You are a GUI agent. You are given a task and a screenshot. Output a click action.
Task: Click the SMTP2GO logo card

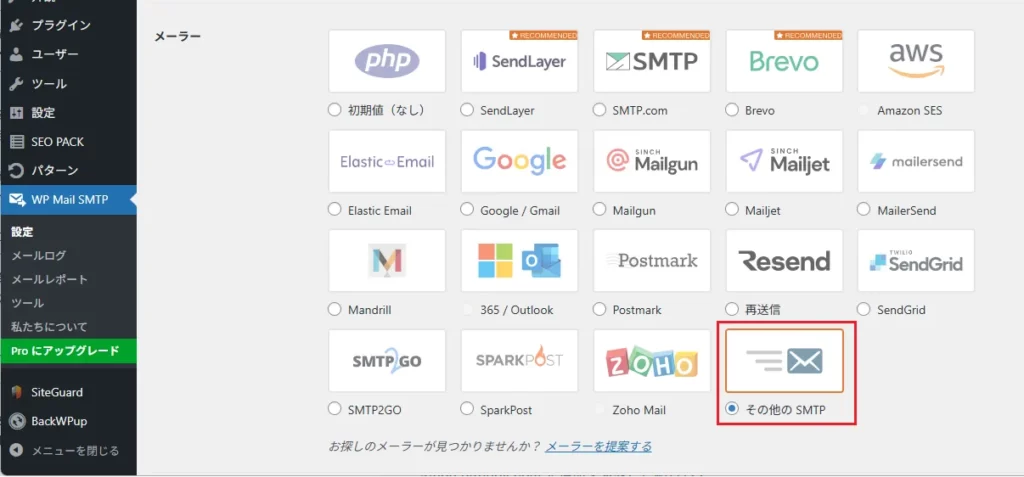click(387, 360)
